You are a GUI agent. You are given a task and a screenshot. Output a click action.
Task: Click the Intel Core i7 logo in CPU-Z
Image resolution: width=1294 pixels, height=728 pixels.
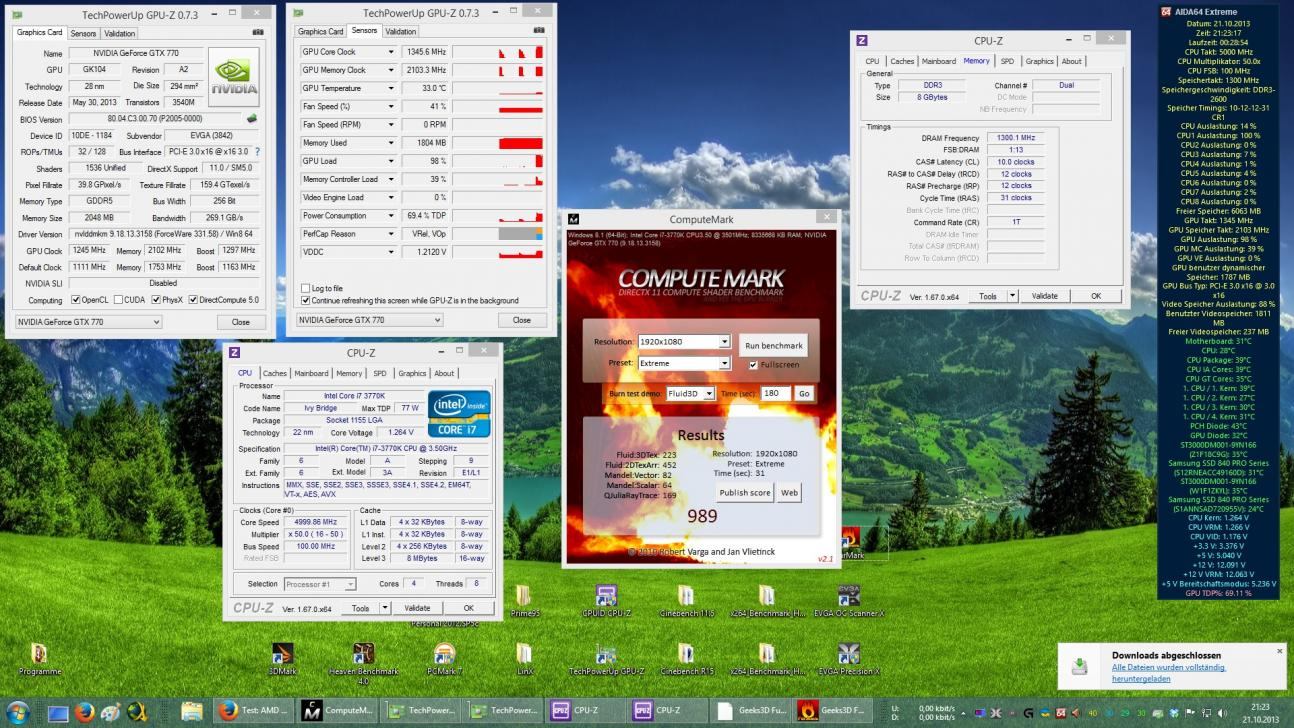(459, 414)
